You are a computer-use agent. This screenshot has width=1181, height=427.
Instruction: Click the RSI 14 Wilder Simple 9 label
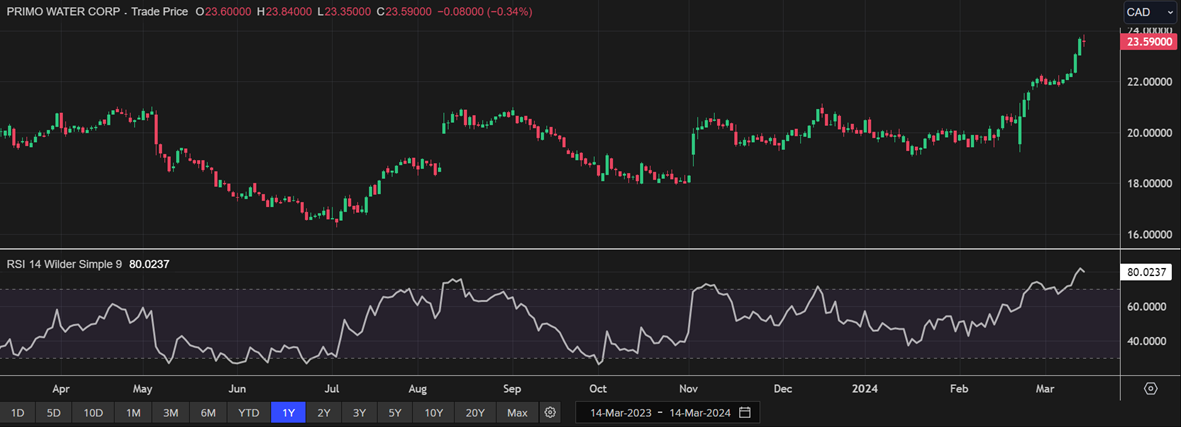(x=64, y=264)
